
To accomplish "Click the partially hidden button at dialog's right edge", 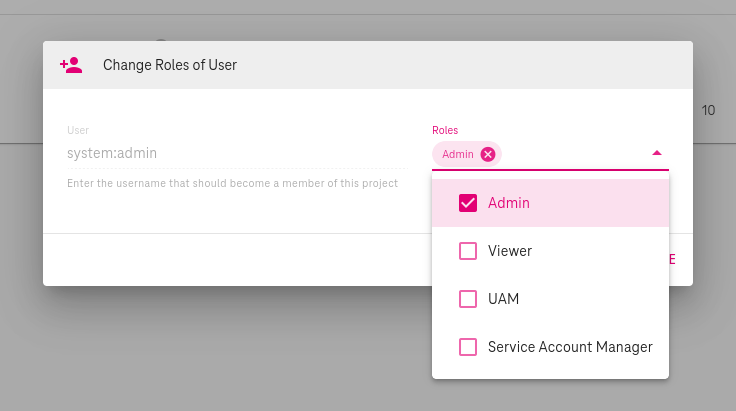I will [672, 260].
